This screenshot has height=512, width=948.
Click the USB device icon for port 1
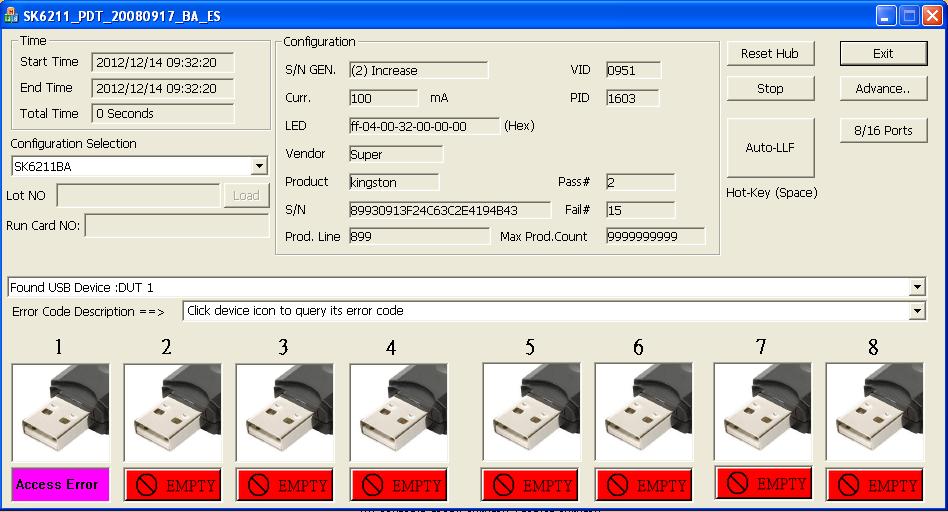pos(60,413)
